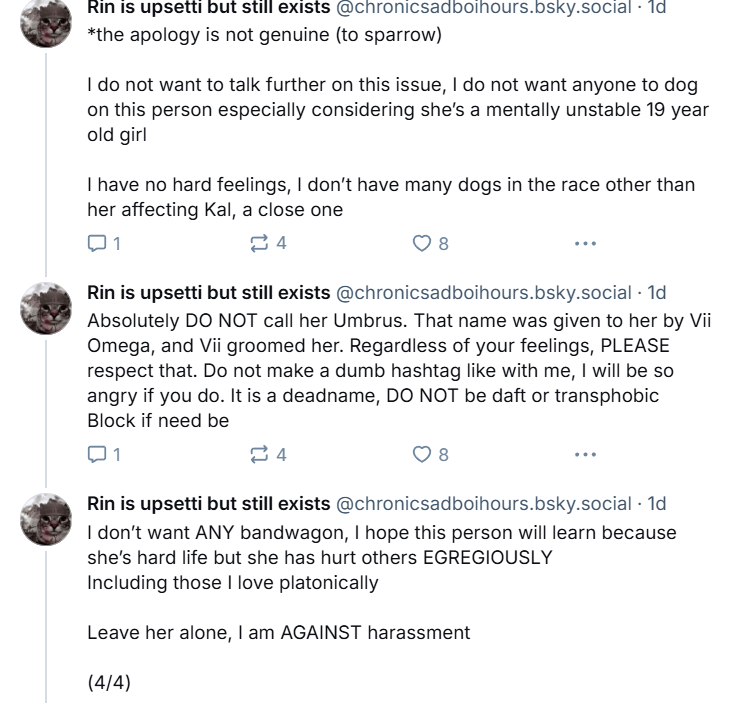The height and width of the screenshot is (703, 746).
Task: Open author display name on the bandwagon post
Action: click(x=208, y=504)
